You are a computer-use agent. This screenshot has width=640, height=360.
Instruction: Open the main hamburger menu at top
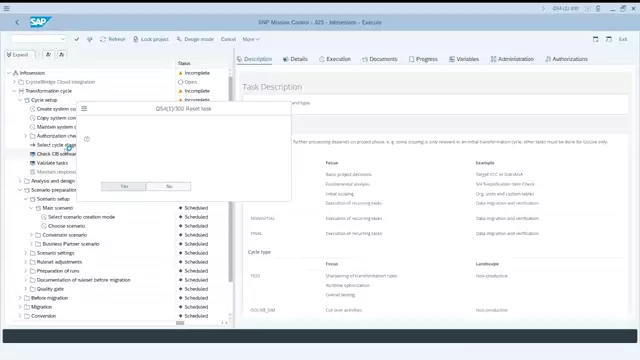coord(7,8)
